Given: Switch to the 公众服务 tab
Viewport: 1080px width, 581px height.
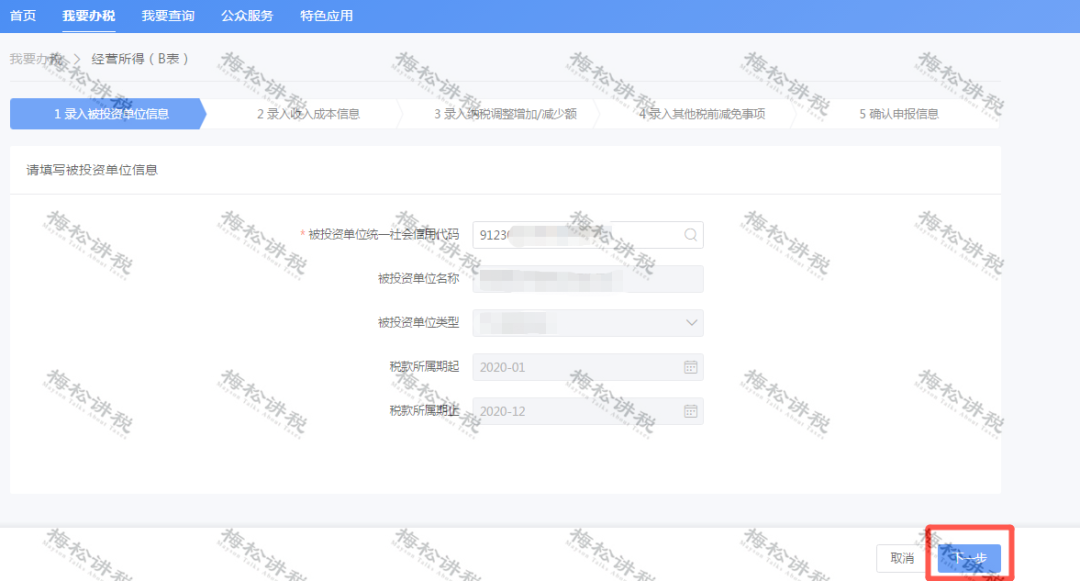Looking at the screenshot, I should point(247,16).
